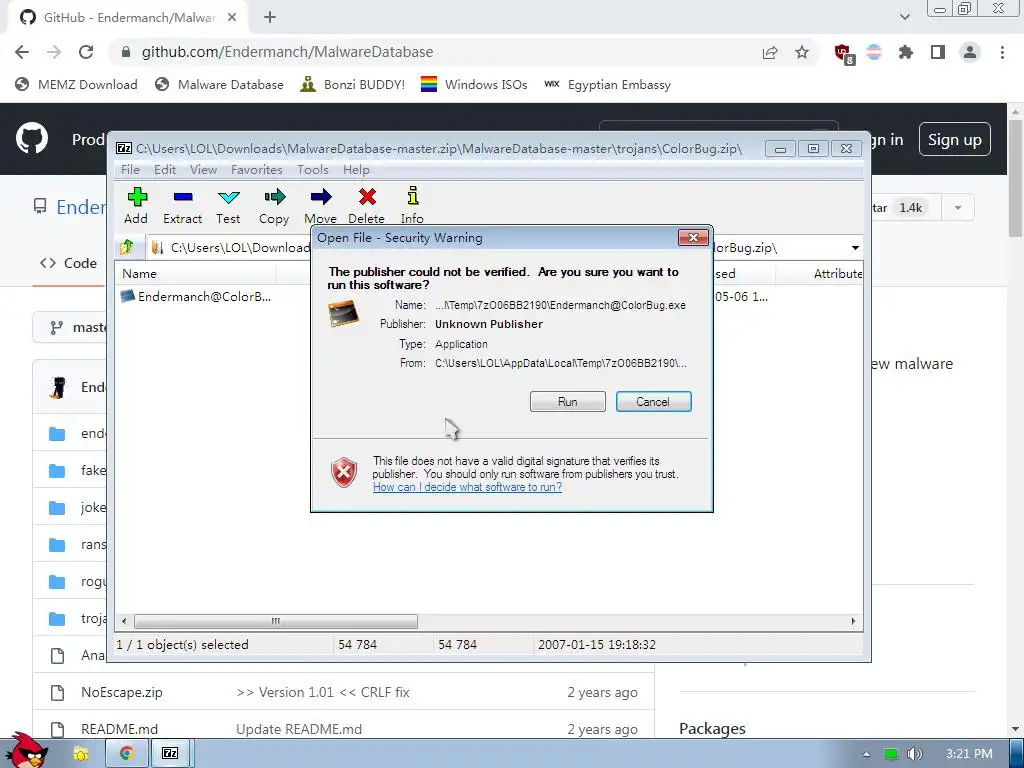Open the View menu in 7-Zip
1024x768 pixels.
(203, 170)
